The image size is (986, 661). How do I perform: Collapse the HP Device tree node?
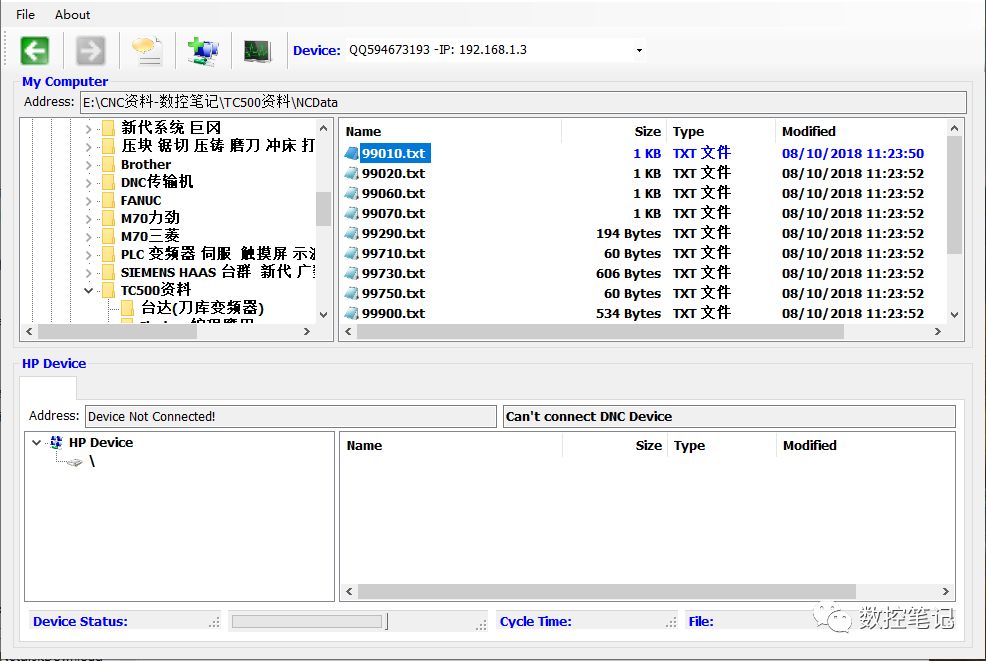[36, 443]
